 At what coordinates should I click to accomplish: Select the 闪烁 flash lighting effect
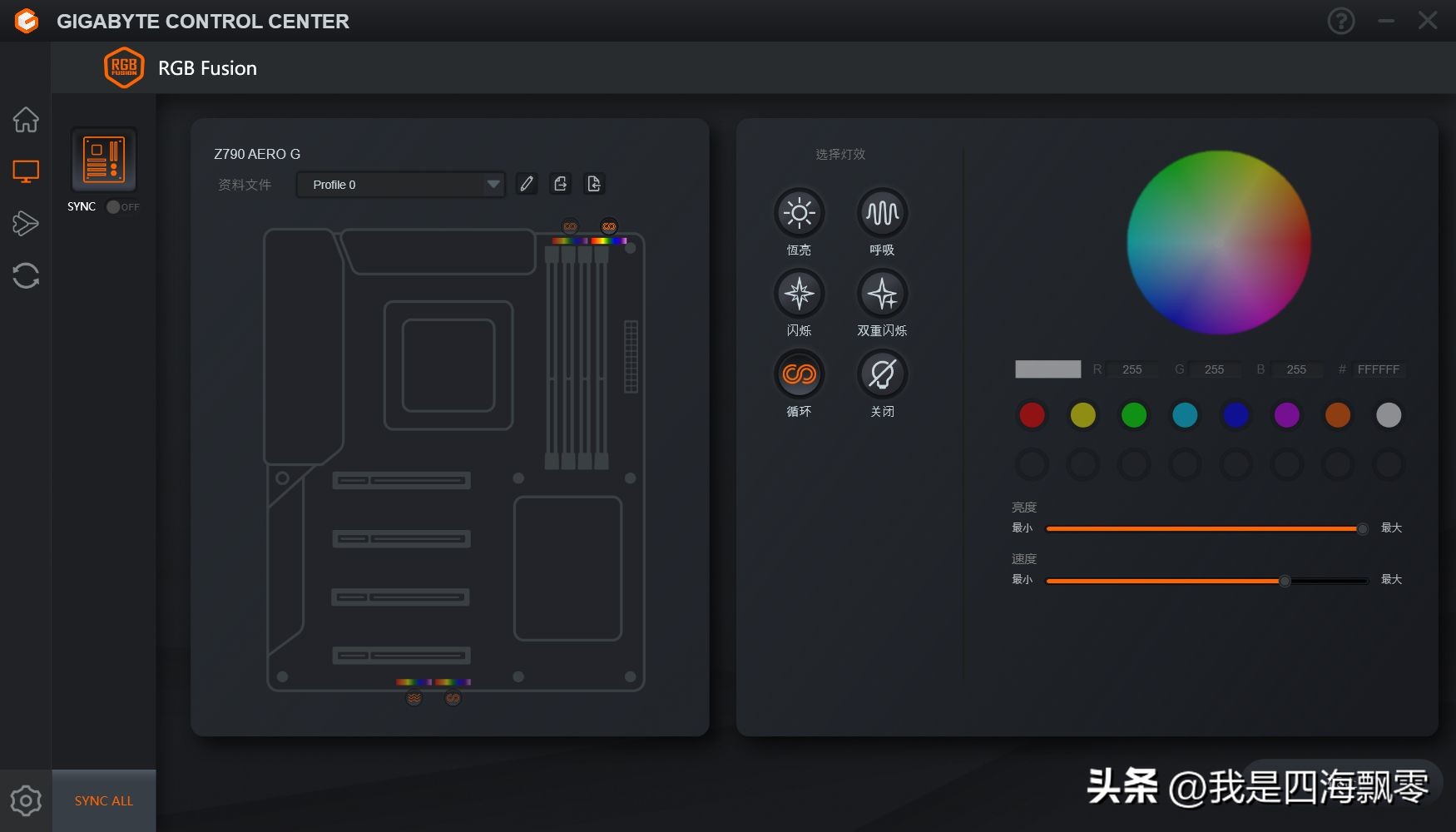tap(798, 294)
